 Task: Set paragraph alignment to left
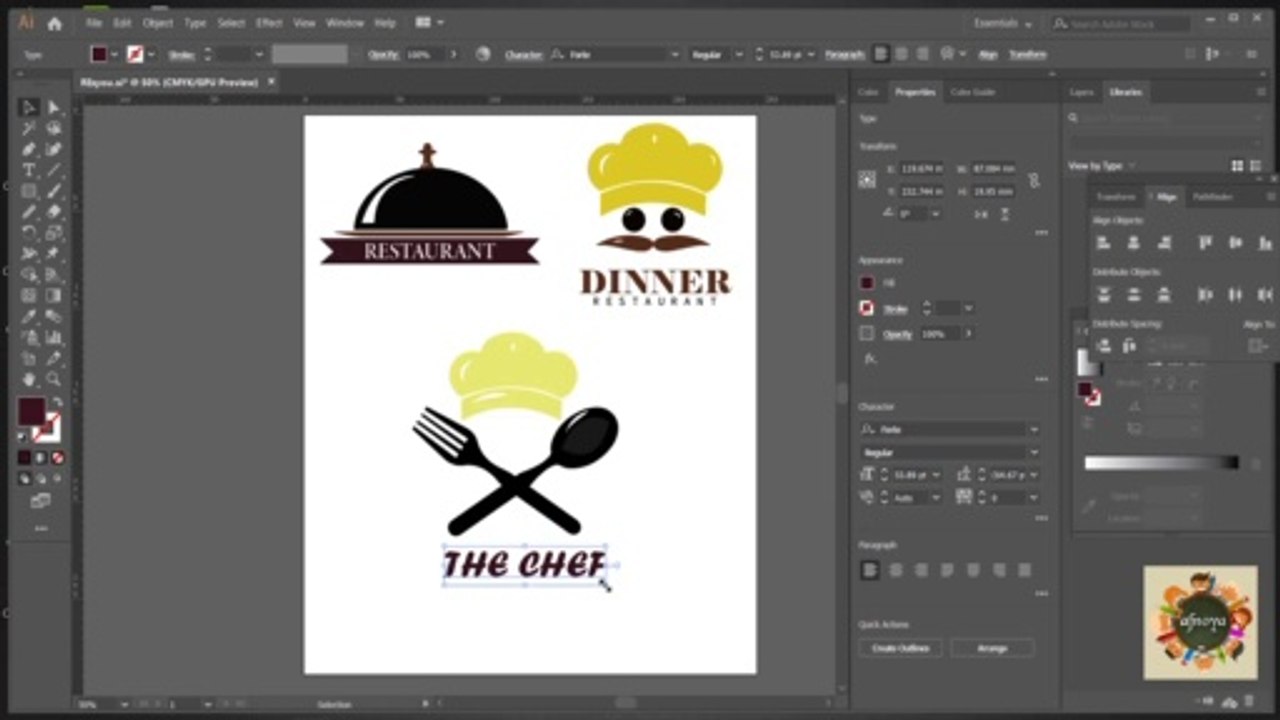tap(870, 570)
